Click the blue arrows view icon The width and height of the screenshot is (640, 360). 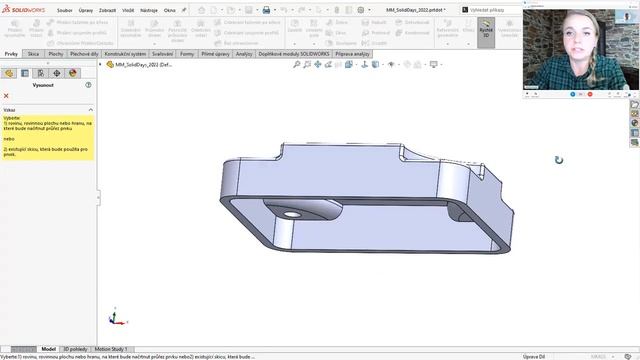318,64
